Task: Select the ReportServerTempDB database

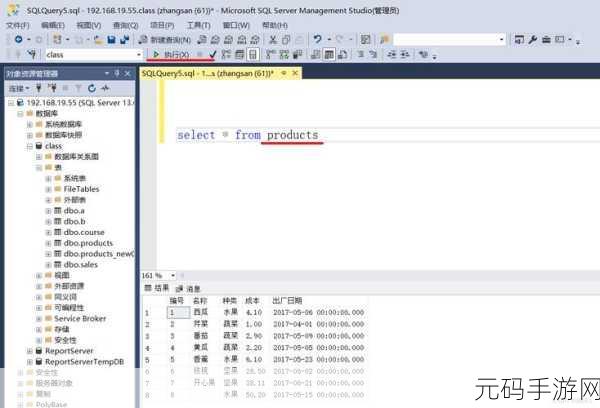Action: (x=84, y=362)
